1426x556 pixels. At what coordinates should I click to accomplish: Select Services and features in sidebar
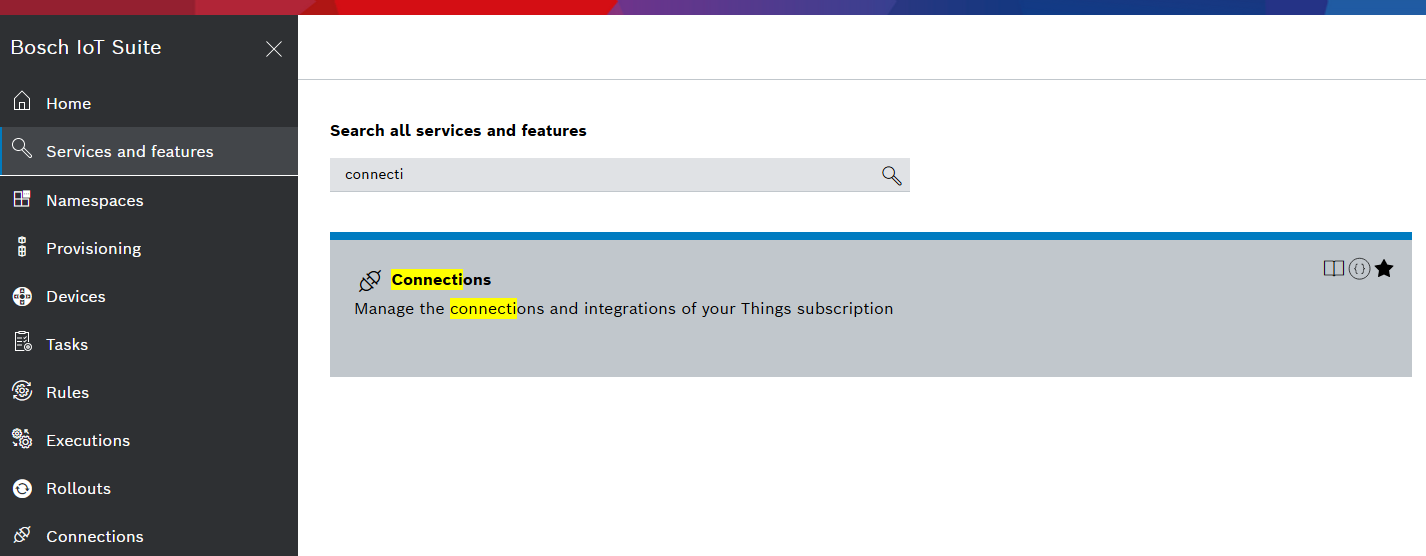(x=149, y=151)
